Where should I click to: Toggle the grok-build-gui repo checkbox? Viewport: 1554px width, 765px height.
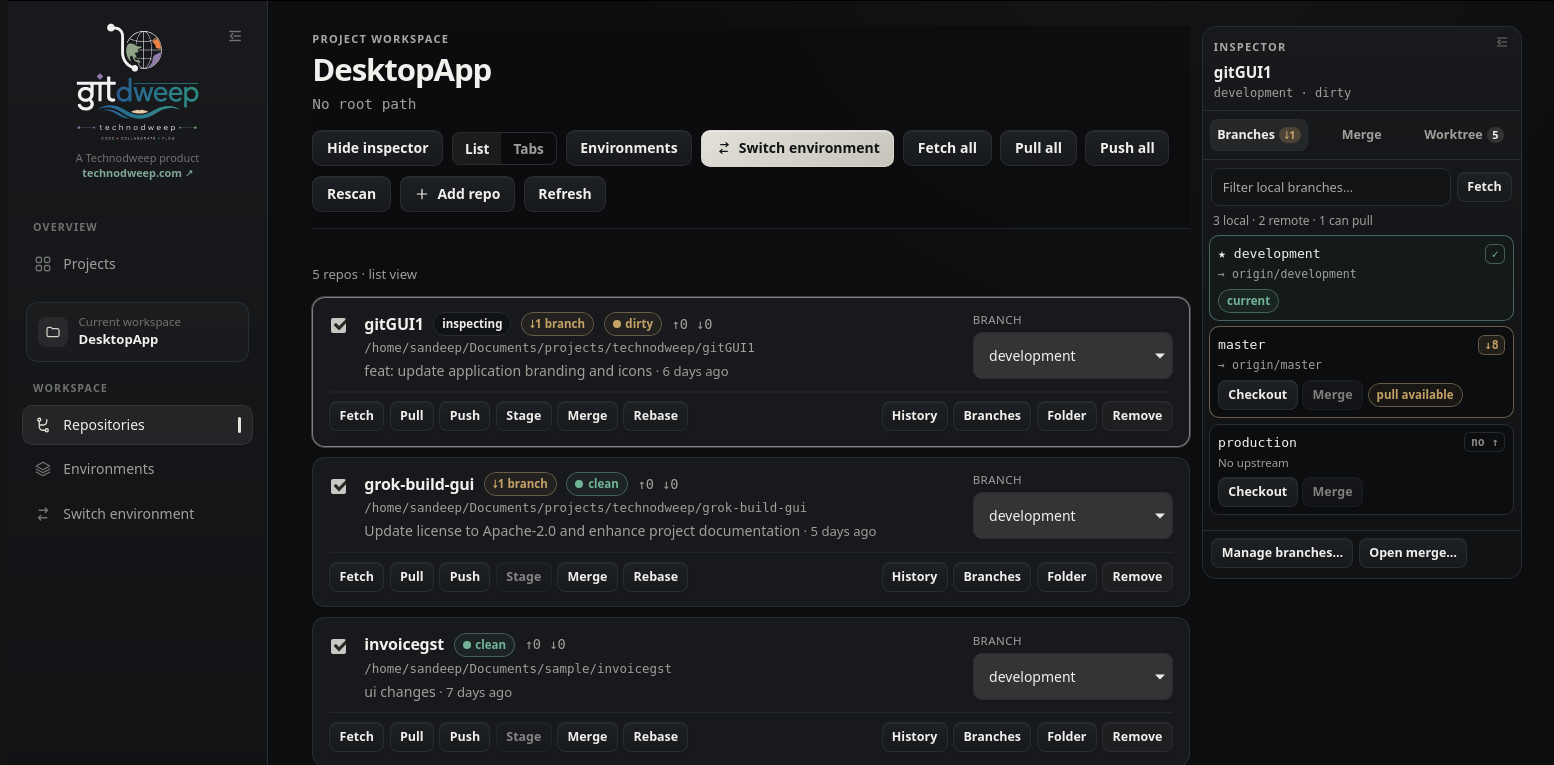339,486
